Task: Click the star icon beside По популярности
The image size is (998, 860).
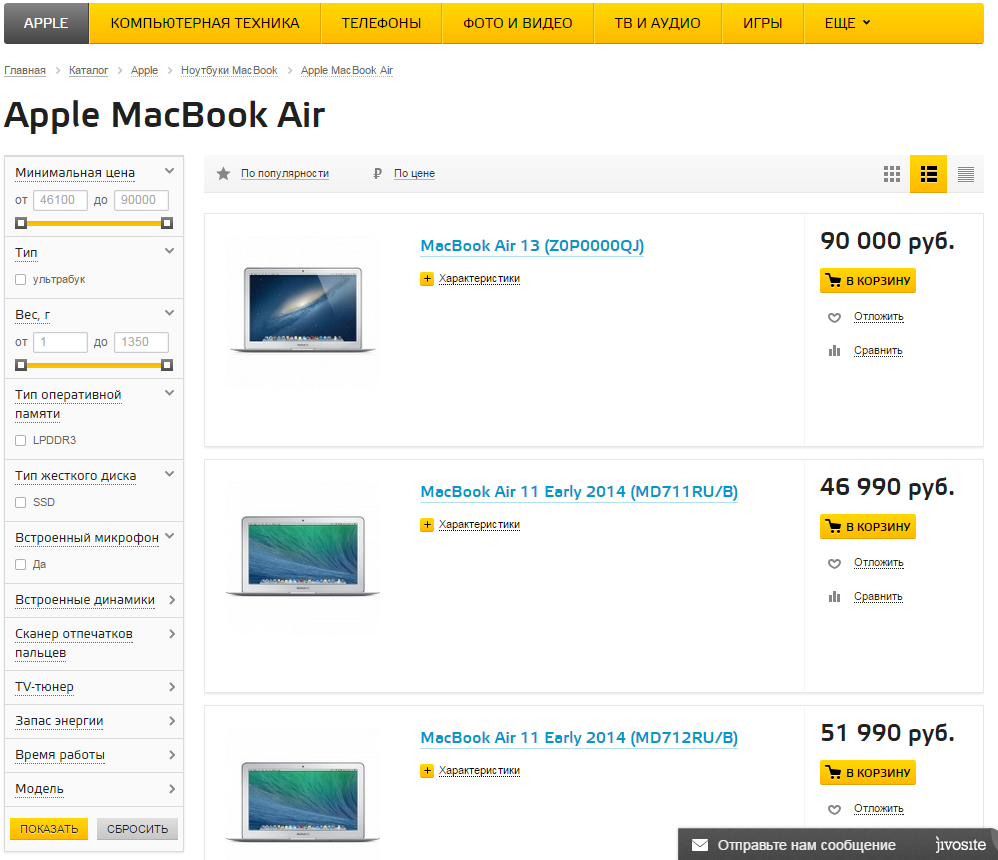Action: (223, 173)
